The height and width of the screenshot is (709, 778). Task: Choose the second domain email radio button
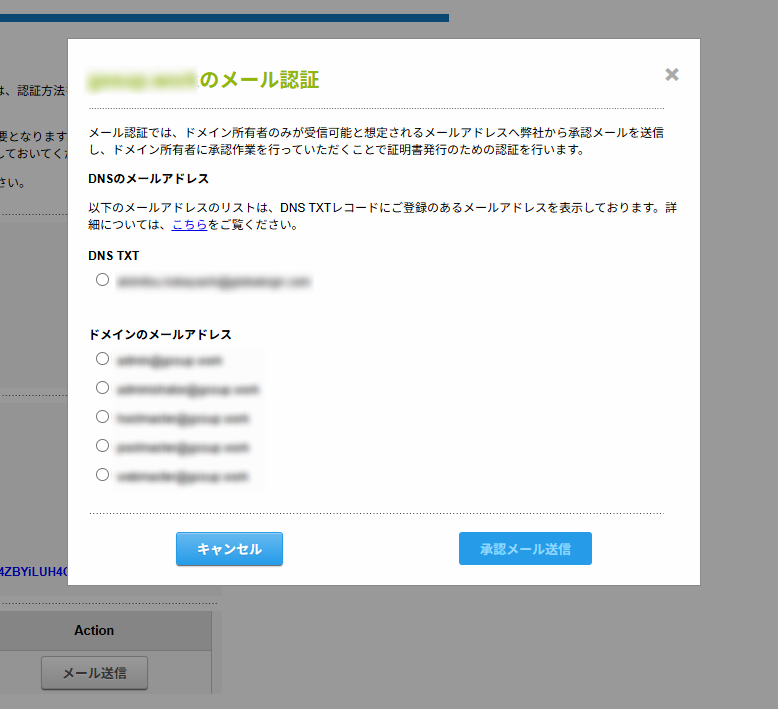click(102, 388)
